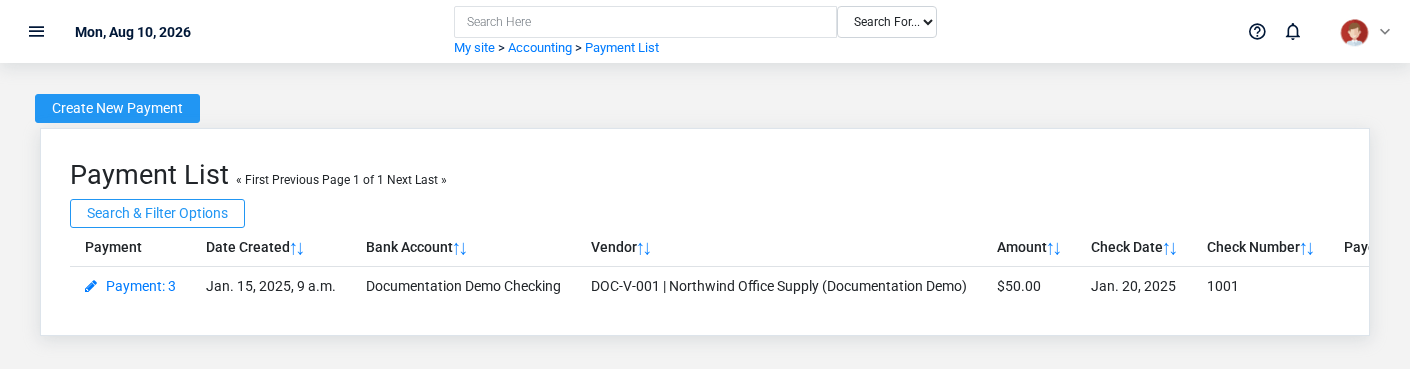Click the Documentation Demo Checking cell
Screen dimensions: 1410x369
[463, 286]
